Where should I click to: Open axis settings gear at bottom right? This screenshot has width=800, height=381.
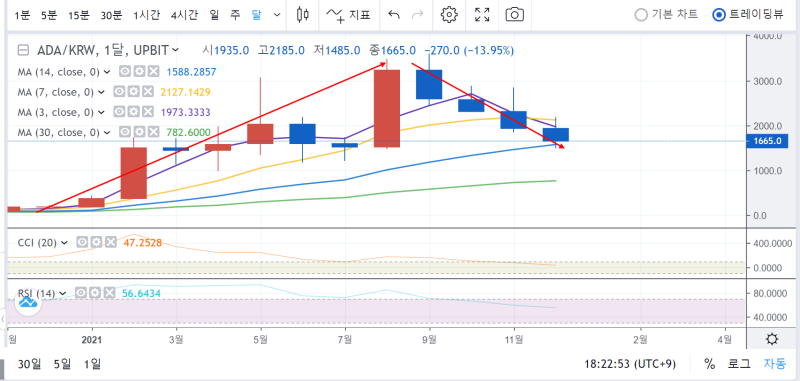click(772, 339)
